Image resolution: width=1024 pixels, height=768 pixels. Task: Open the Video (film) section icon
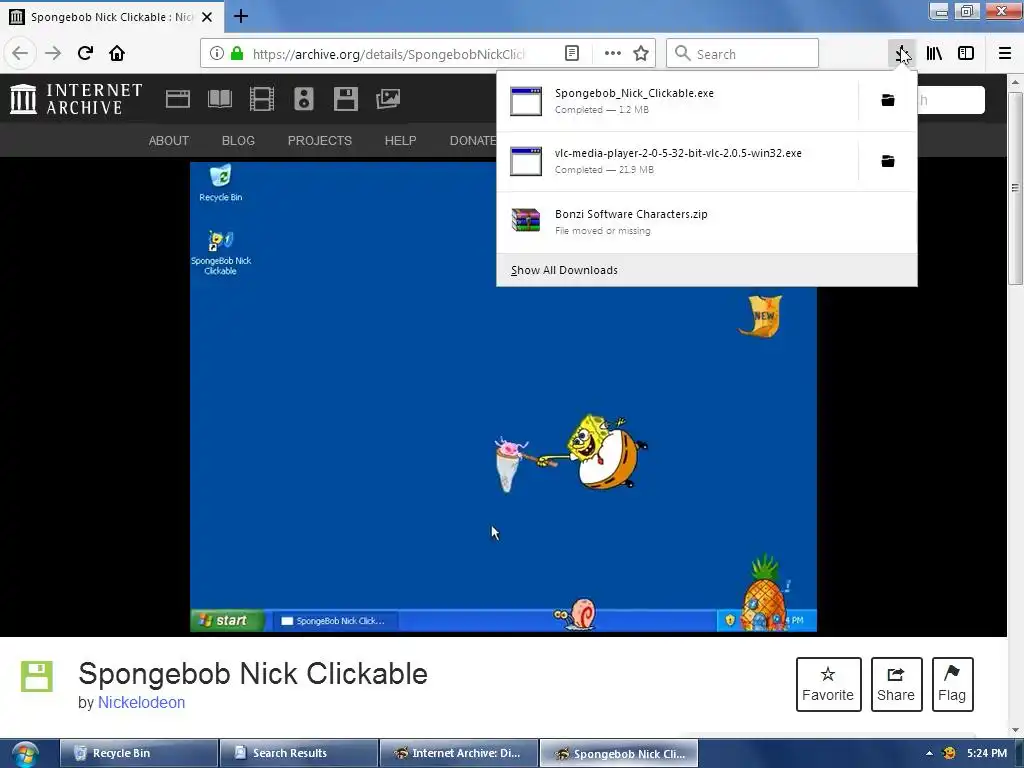coord(261,99)
